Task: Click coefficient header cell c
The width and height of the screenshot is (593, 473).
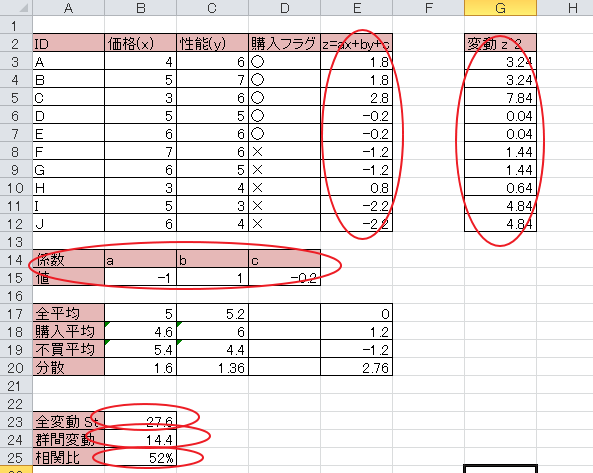Action: click(x=284, y=259)
